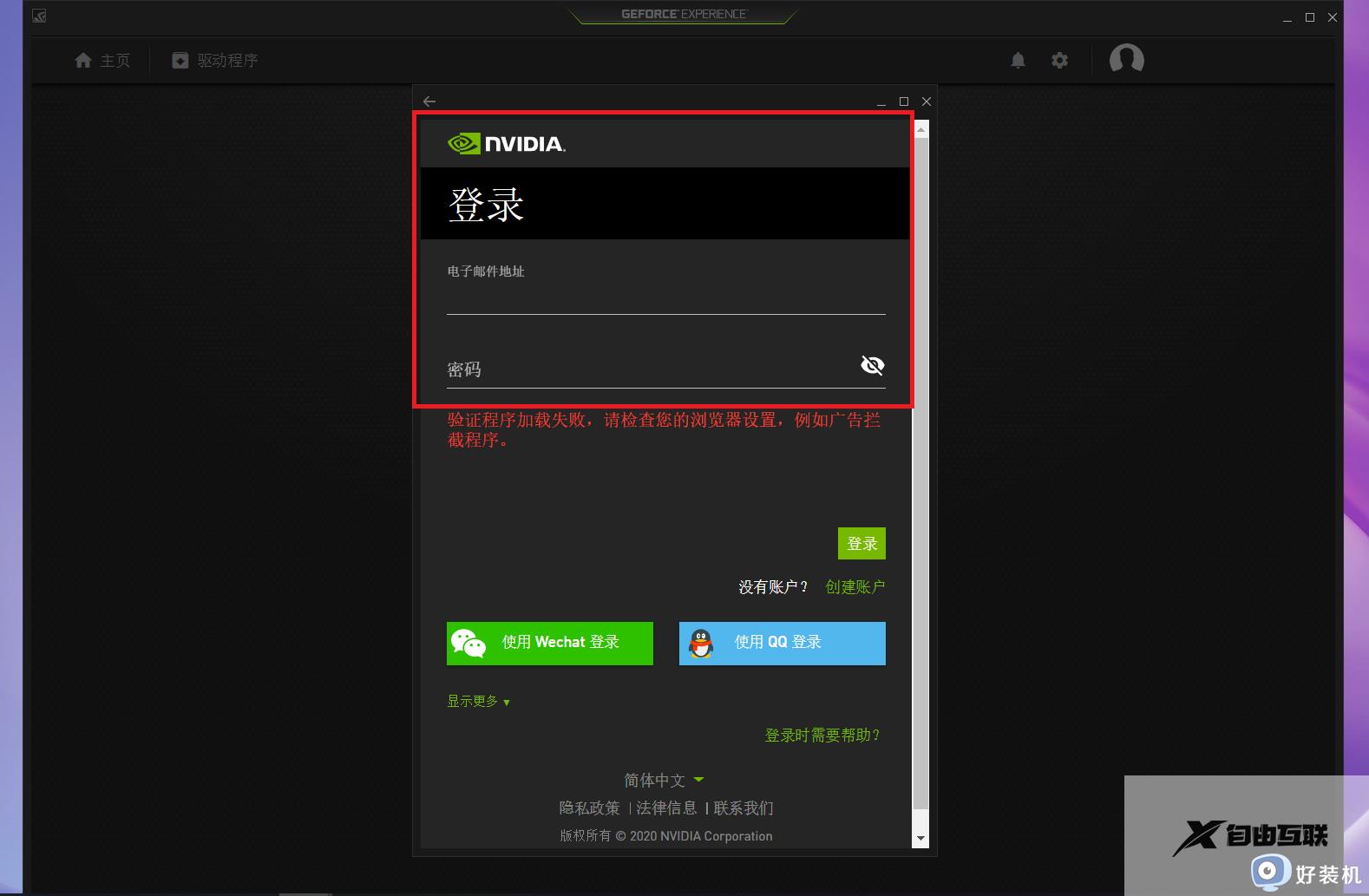Open the 简体中文 language dropdown
The image size is (1369, 896).
click(664, 780)
